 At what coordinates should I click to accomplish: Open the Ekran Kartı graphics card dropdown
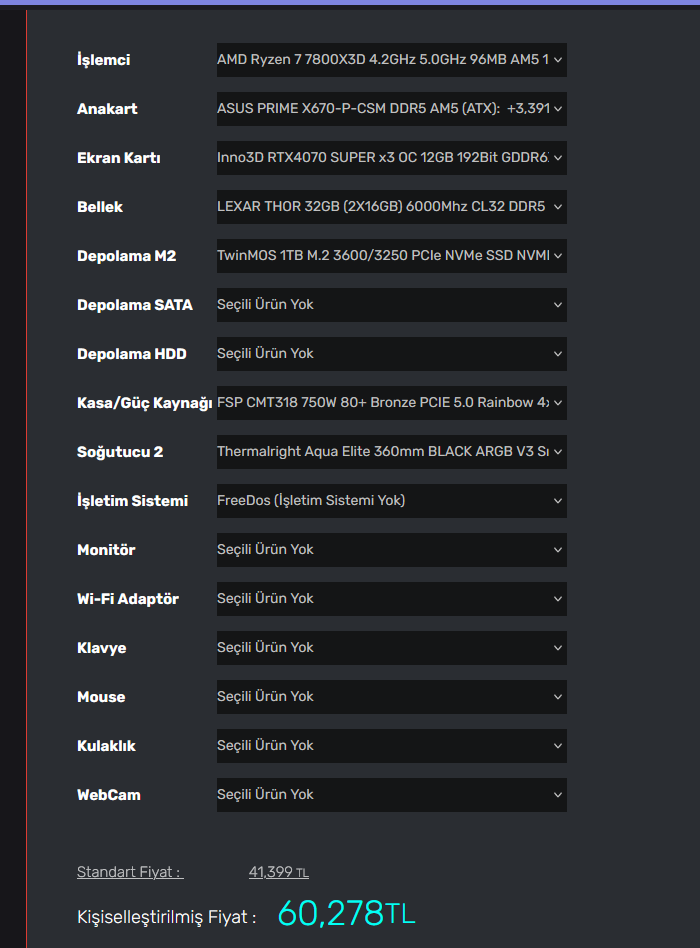coord(391,158)
